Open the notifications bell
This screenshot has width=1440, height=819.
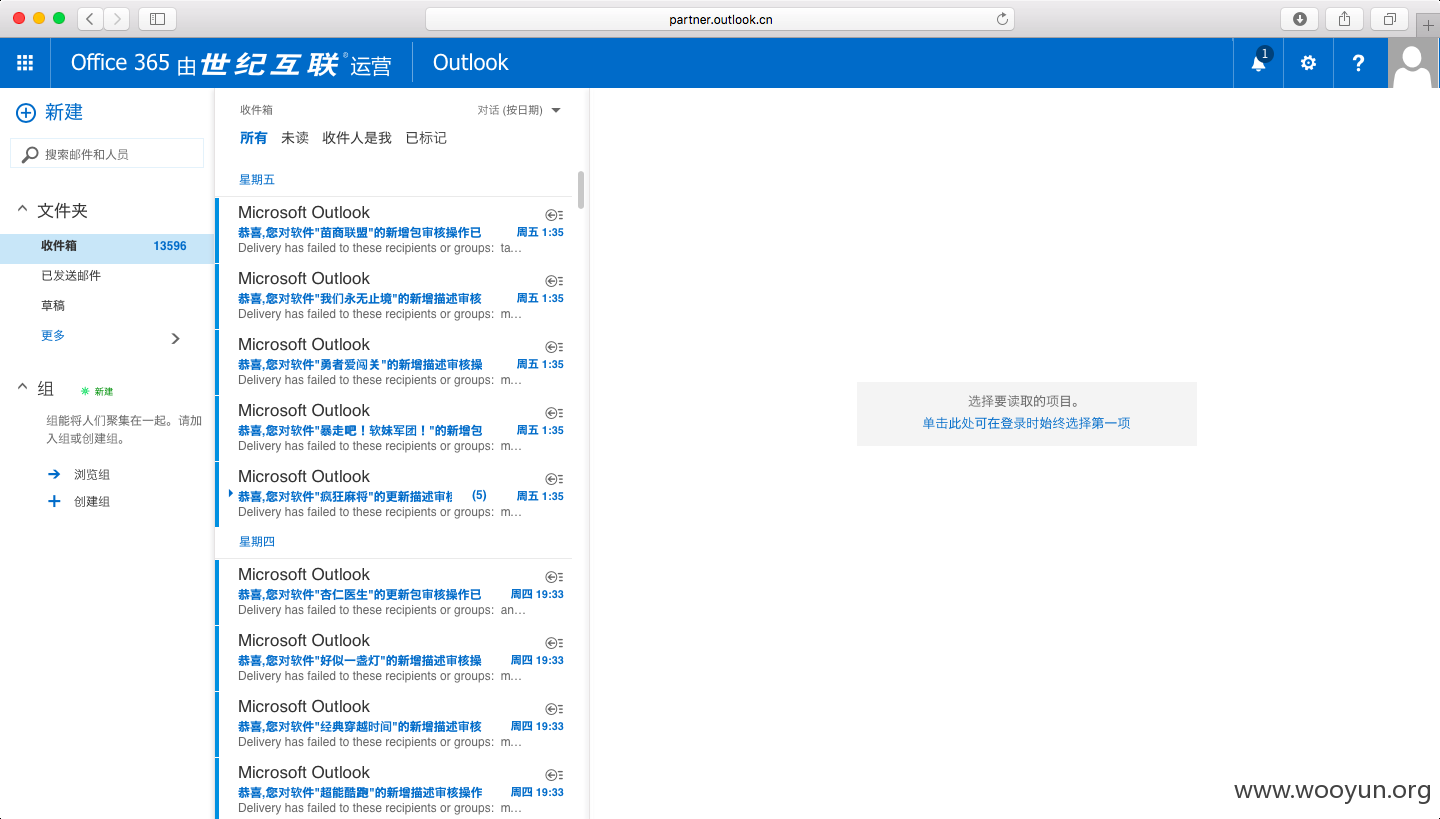(x=1259, y=63)
